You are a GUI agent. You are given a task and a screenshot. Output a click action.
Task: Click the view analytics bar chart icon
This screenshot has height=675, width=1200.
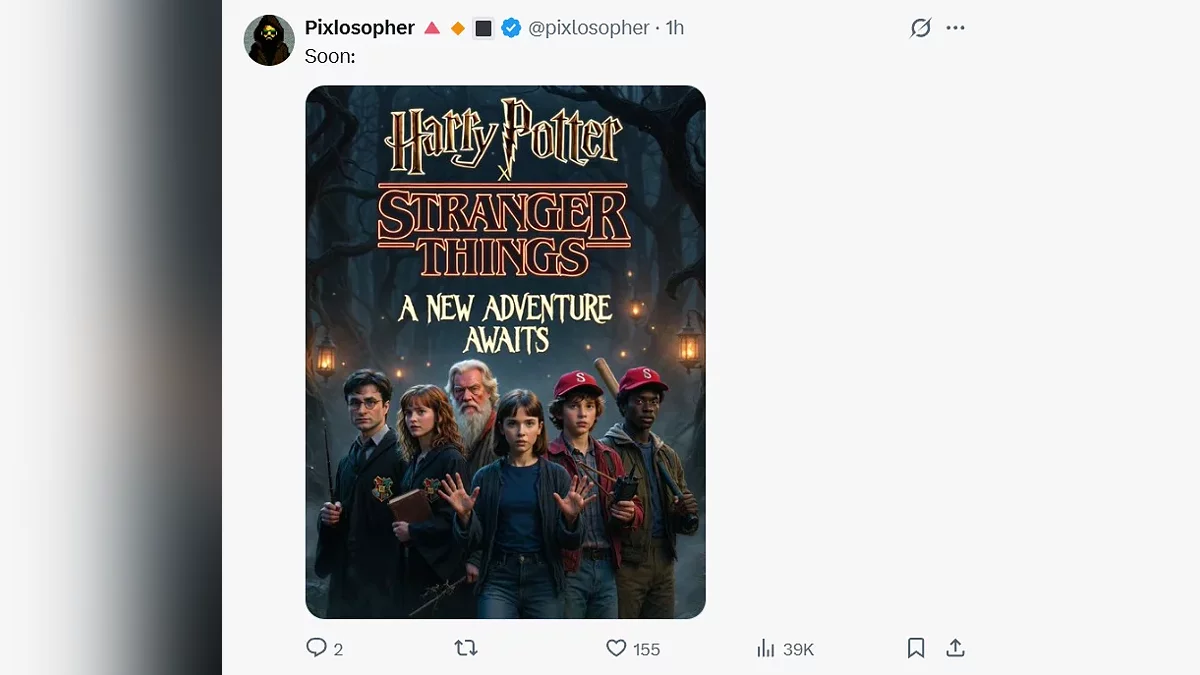click(x=766, y=649)
